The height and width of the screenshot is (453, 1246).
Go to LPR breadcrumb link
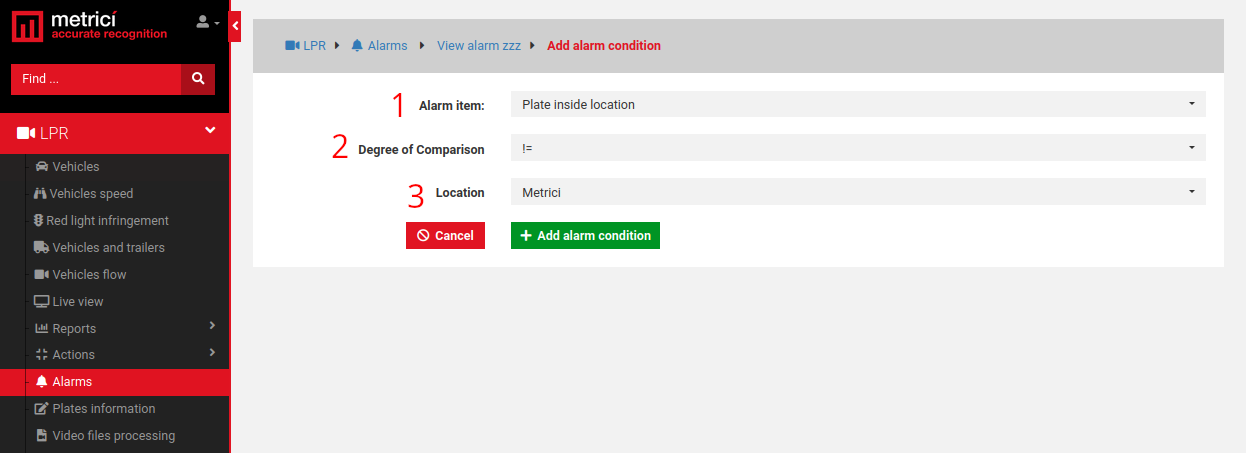pyautogui.click(x=315, y=46)
